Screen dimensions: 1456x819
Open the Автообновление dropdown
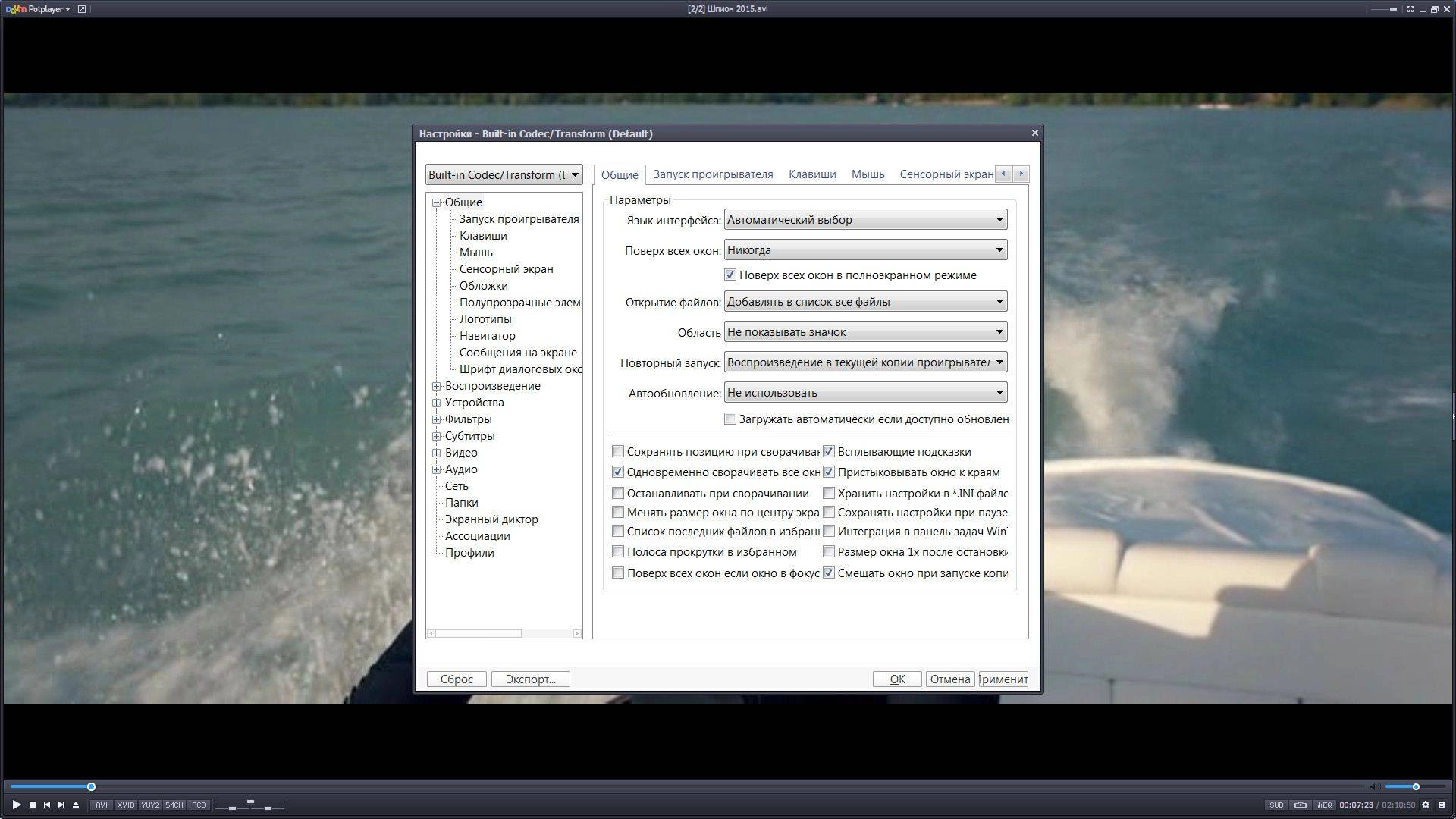(865, 393)
